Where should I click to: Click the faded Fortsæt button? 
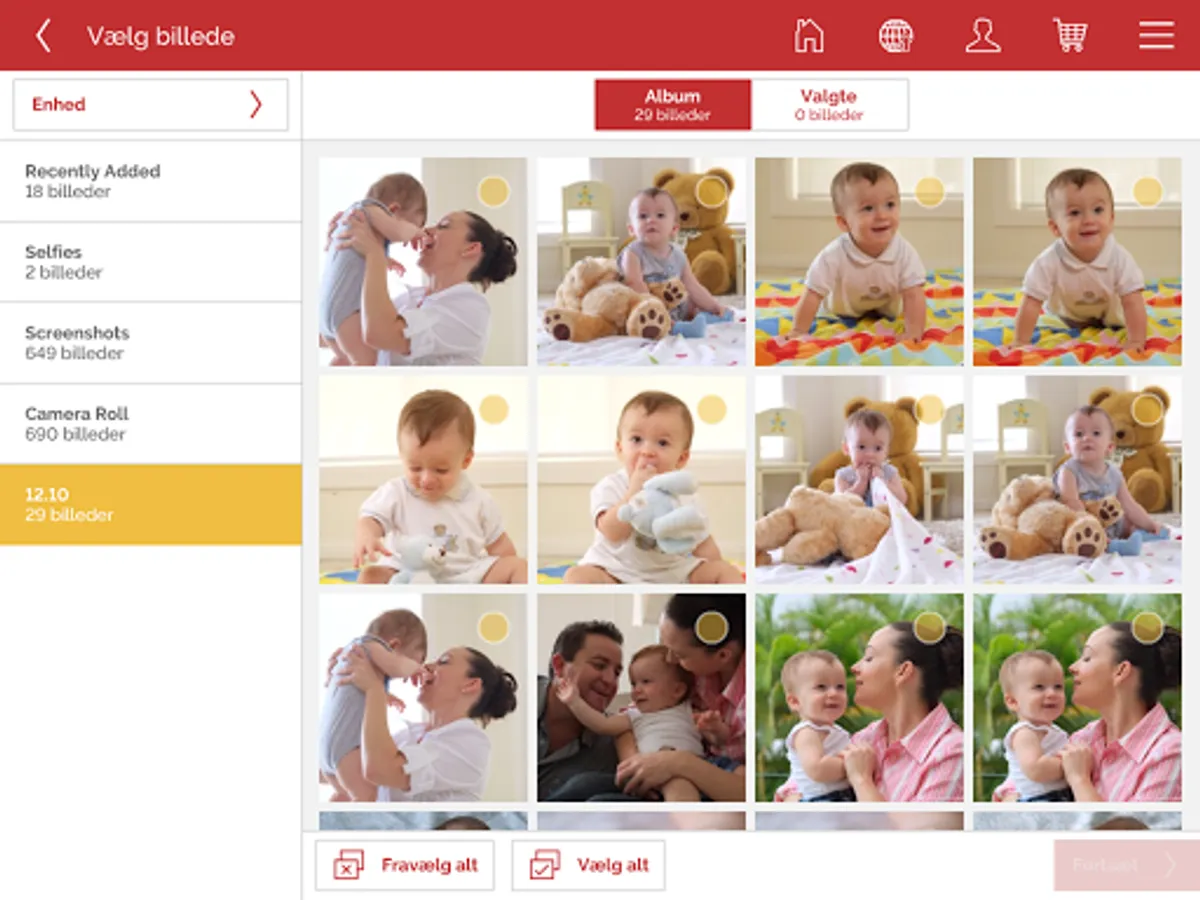pos(1127,865)
